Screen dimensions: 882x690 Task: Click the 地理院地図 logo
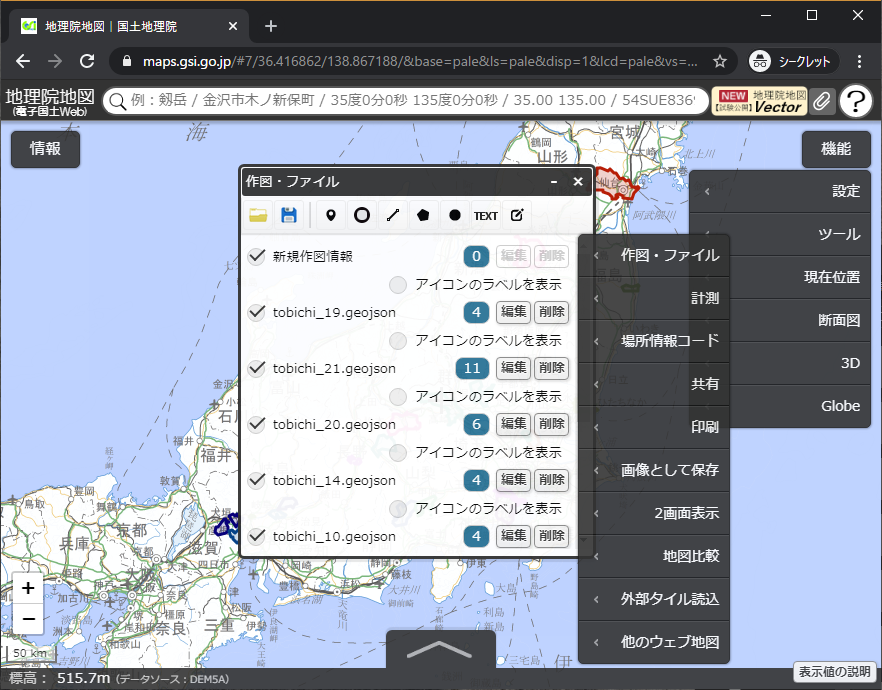(50, 102)
